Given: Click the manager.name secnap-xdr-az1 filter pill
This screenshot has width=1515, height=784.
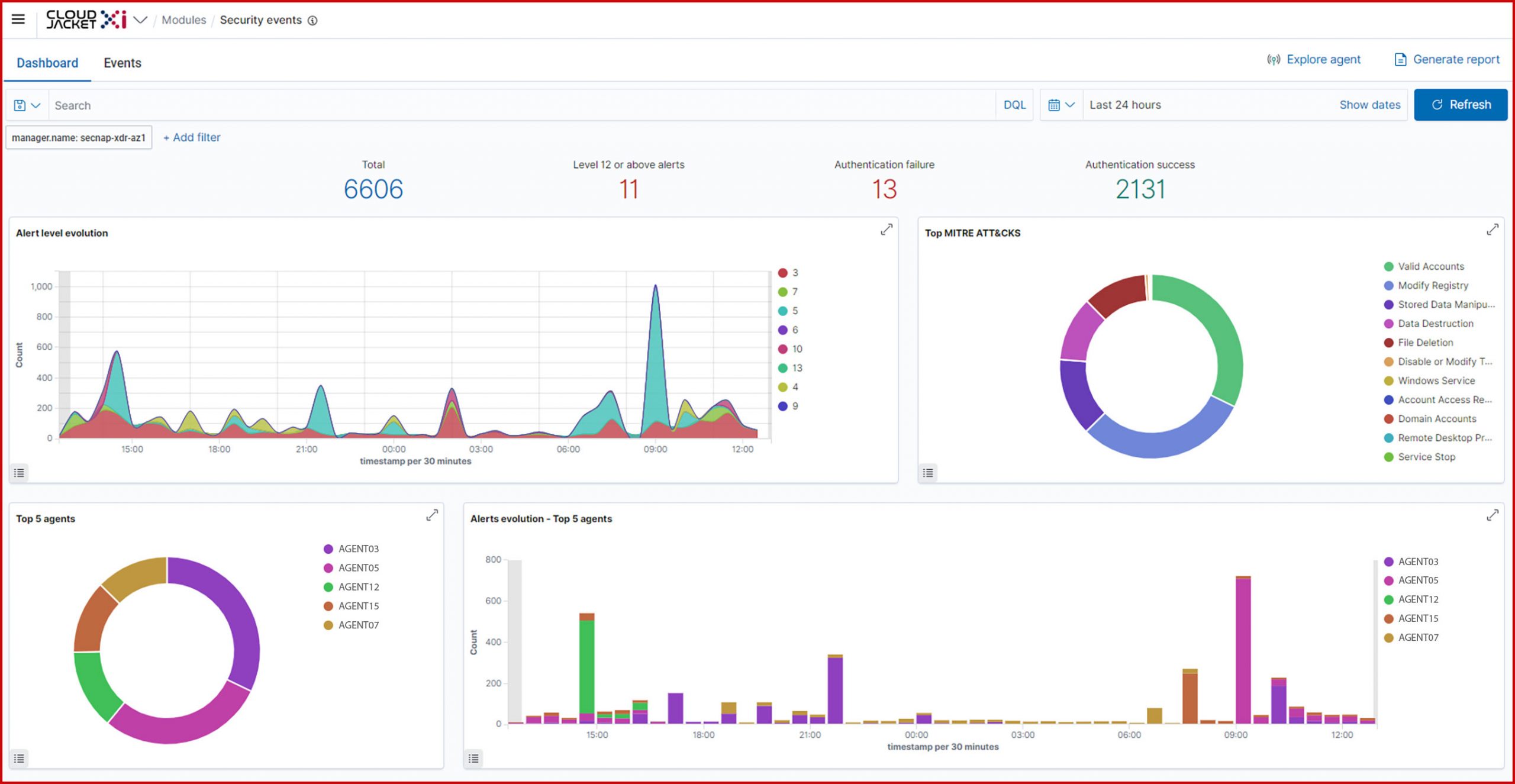Looking at the screenshot, I should click(79, 137).
